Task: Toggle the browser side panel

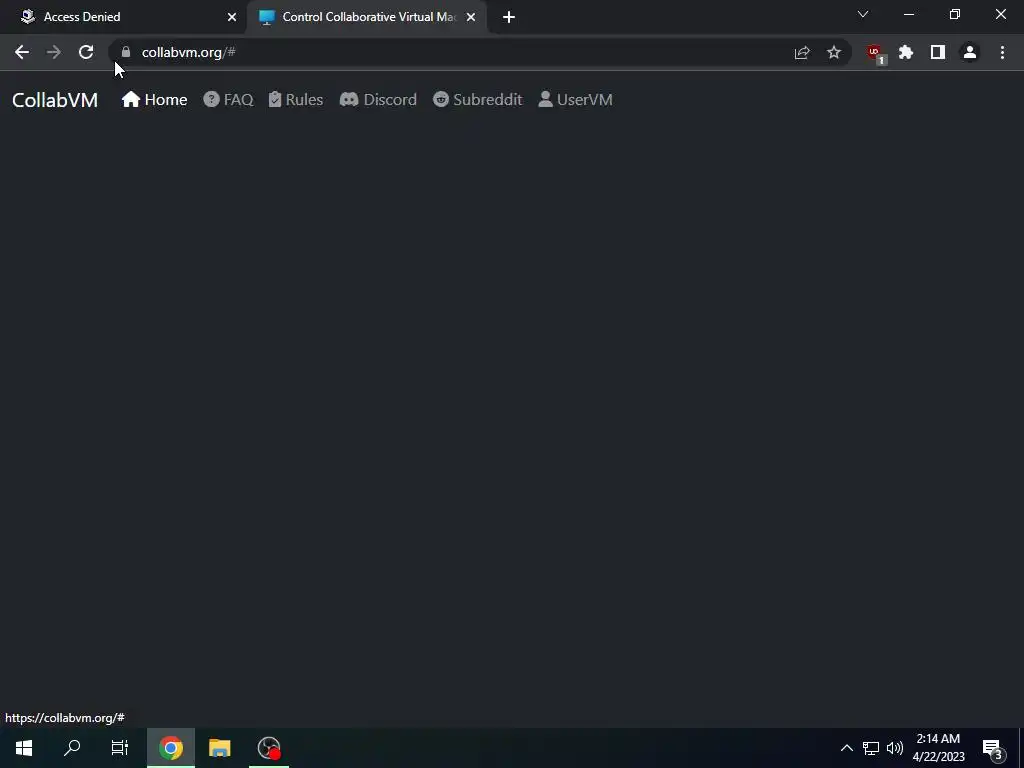Action: point(938,52)
